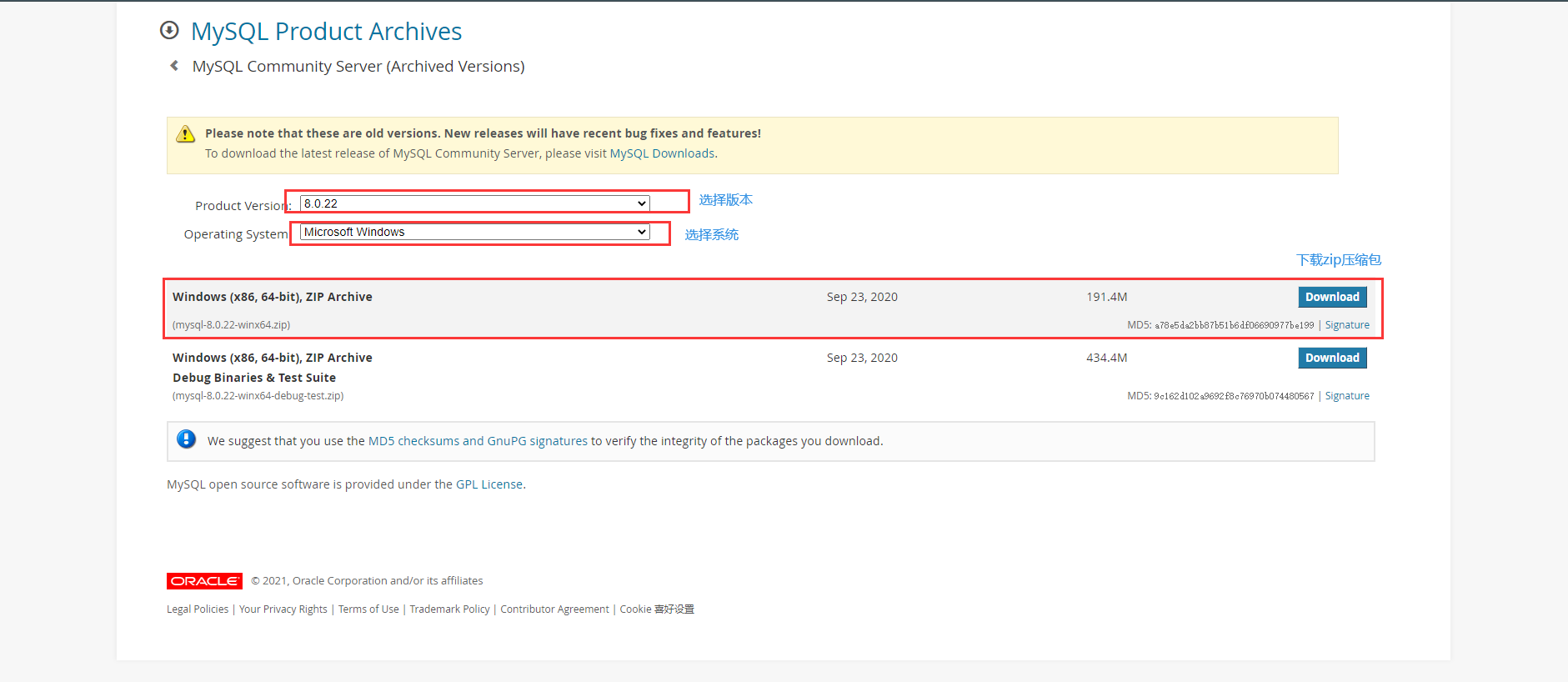Open the GPL License link

489,484
